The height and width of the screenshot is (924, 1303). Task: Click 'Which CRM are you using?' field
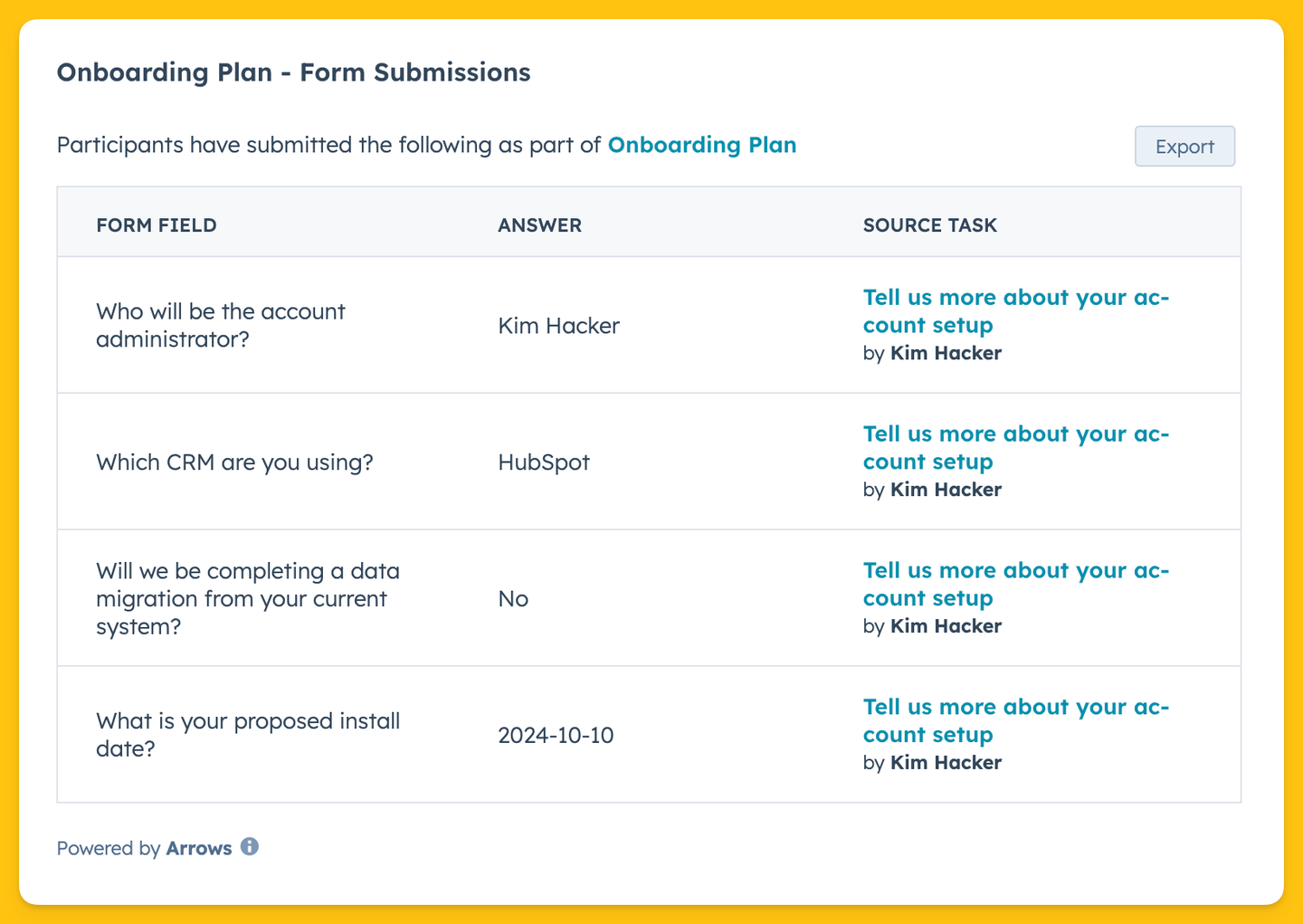[234, 462]
